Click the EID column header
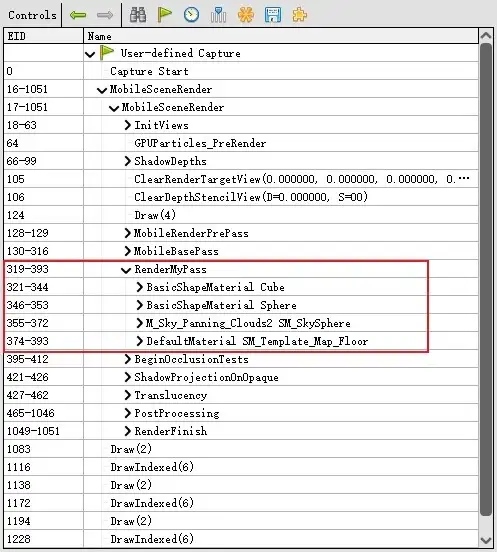Viewport: 497px width, 552px height. [x=43, y=36]
